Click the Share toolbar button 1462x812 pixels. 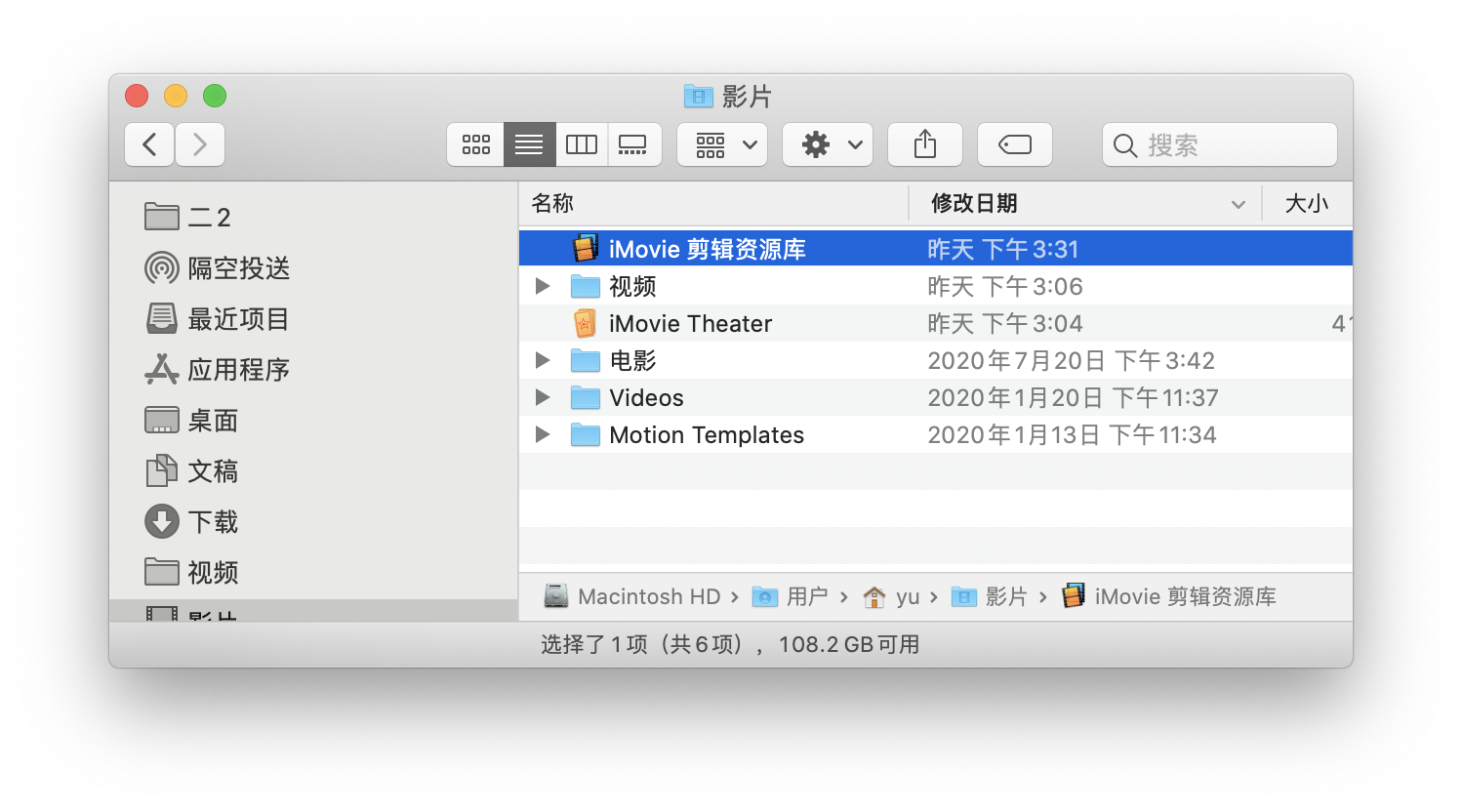pyautogui.click(x=925, y=144)
